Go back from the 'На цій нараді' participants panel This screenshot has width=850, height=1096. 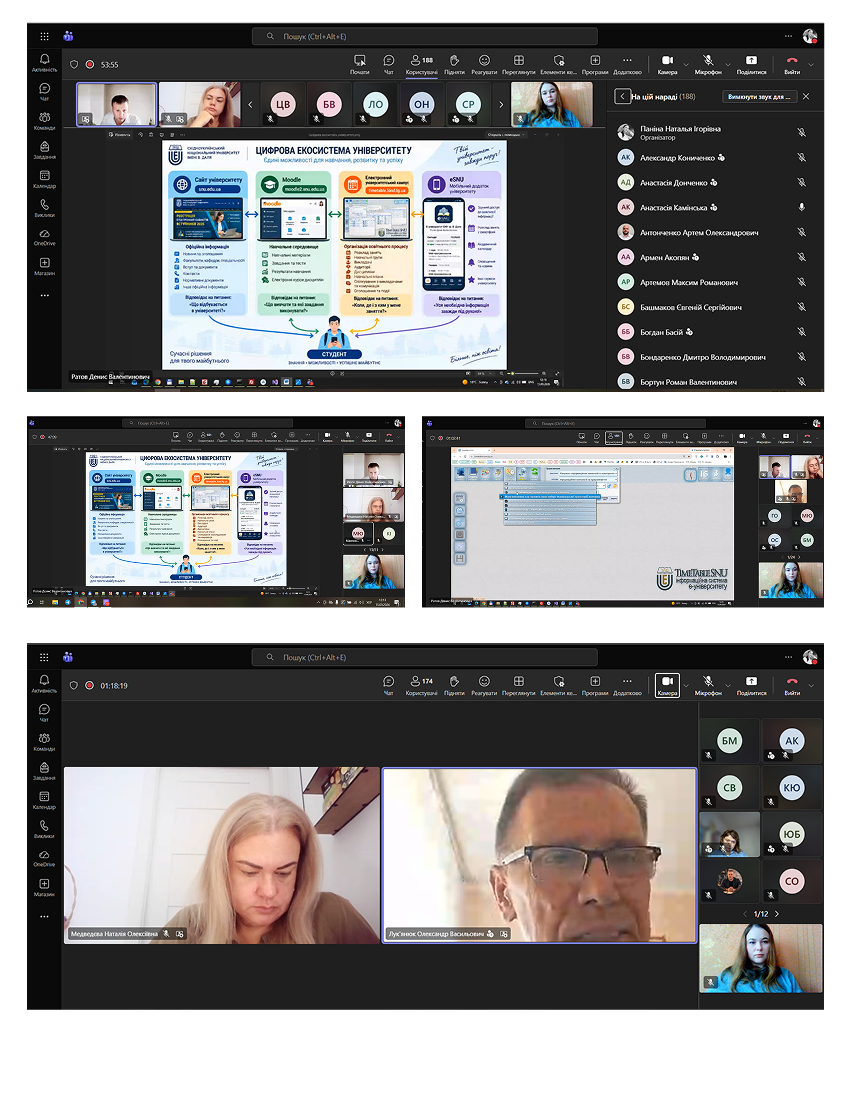[x=622, y=96]
